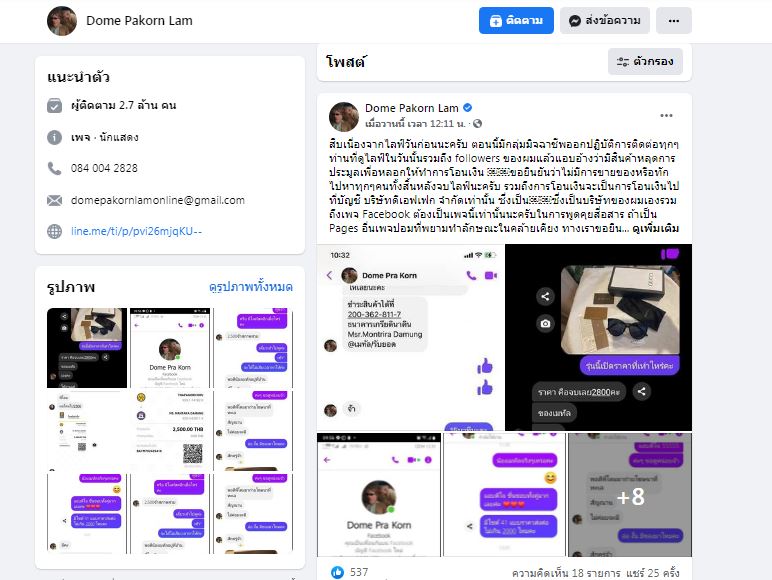Click the globe privacy icon on post
The width and height of the screenshot is (772, 580).
pos(477,124)
